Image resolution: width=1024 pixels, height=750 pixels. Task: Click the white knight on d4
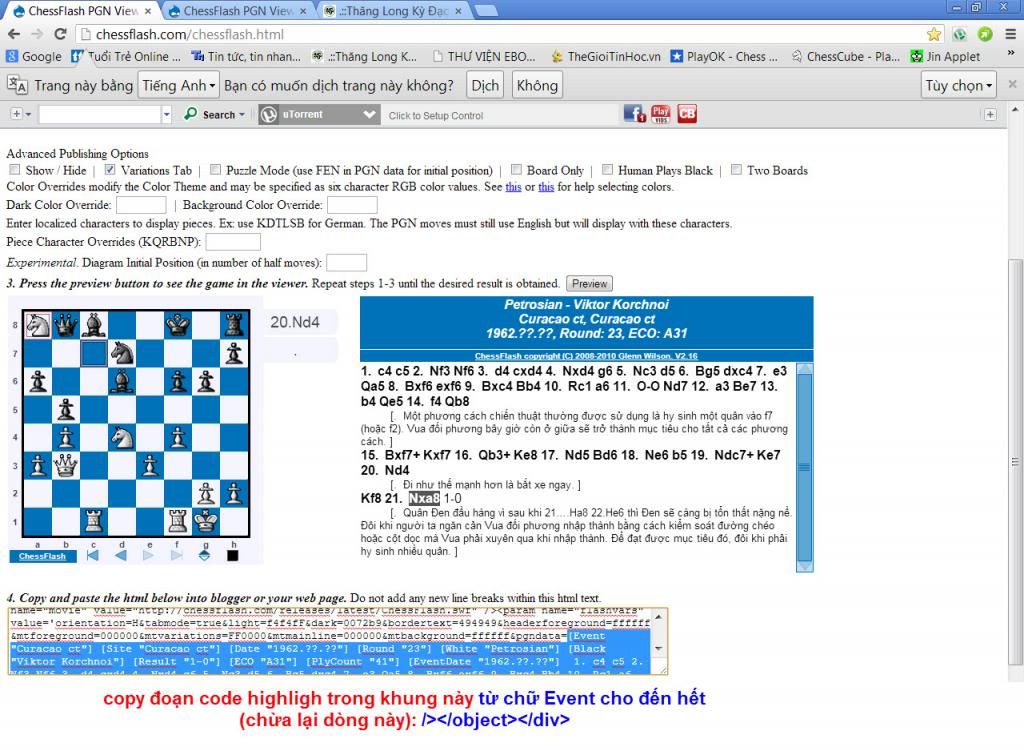point(121,437)
